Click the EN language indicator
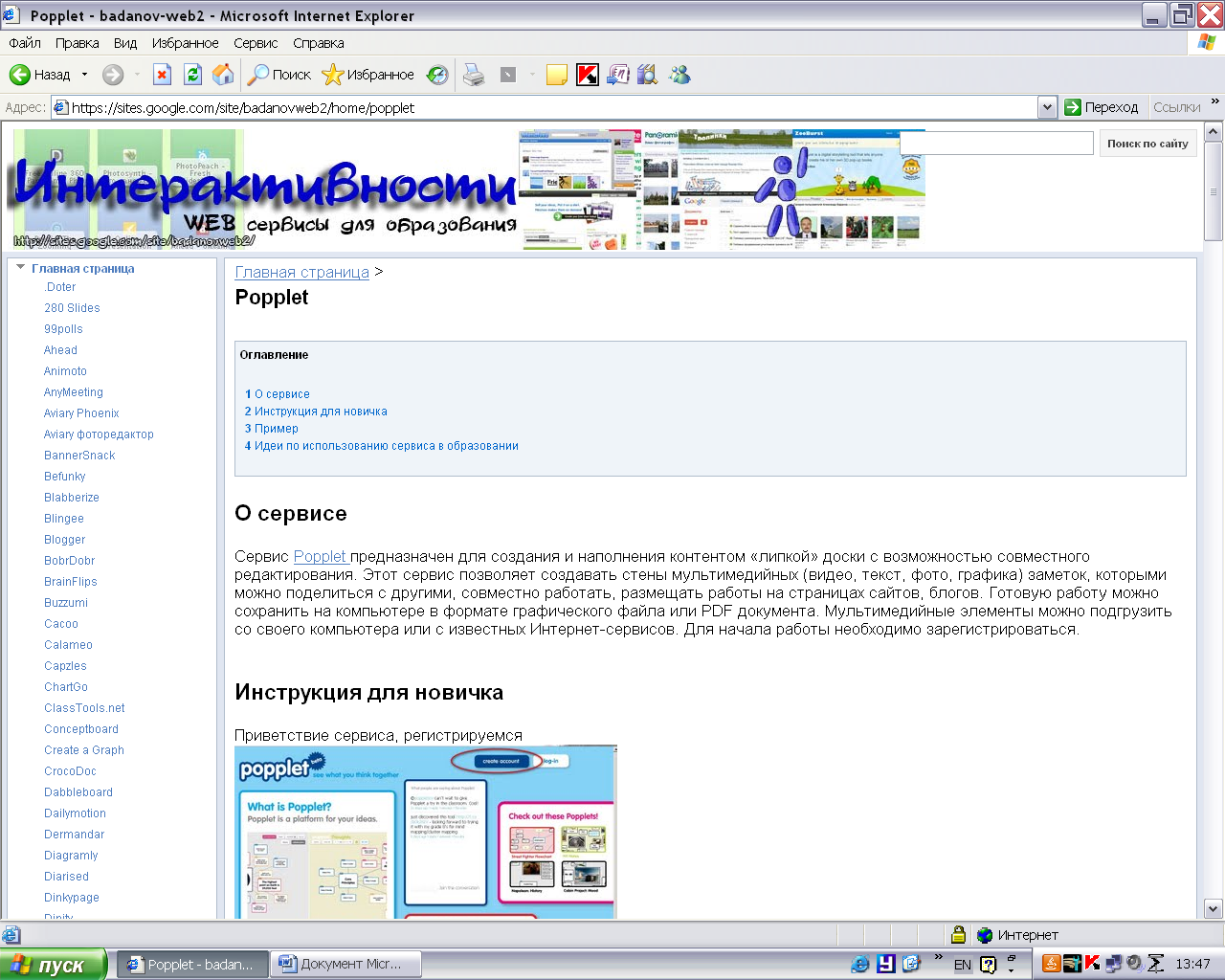Viewport: 1225px width, 980px height. (x=962, y=965)
